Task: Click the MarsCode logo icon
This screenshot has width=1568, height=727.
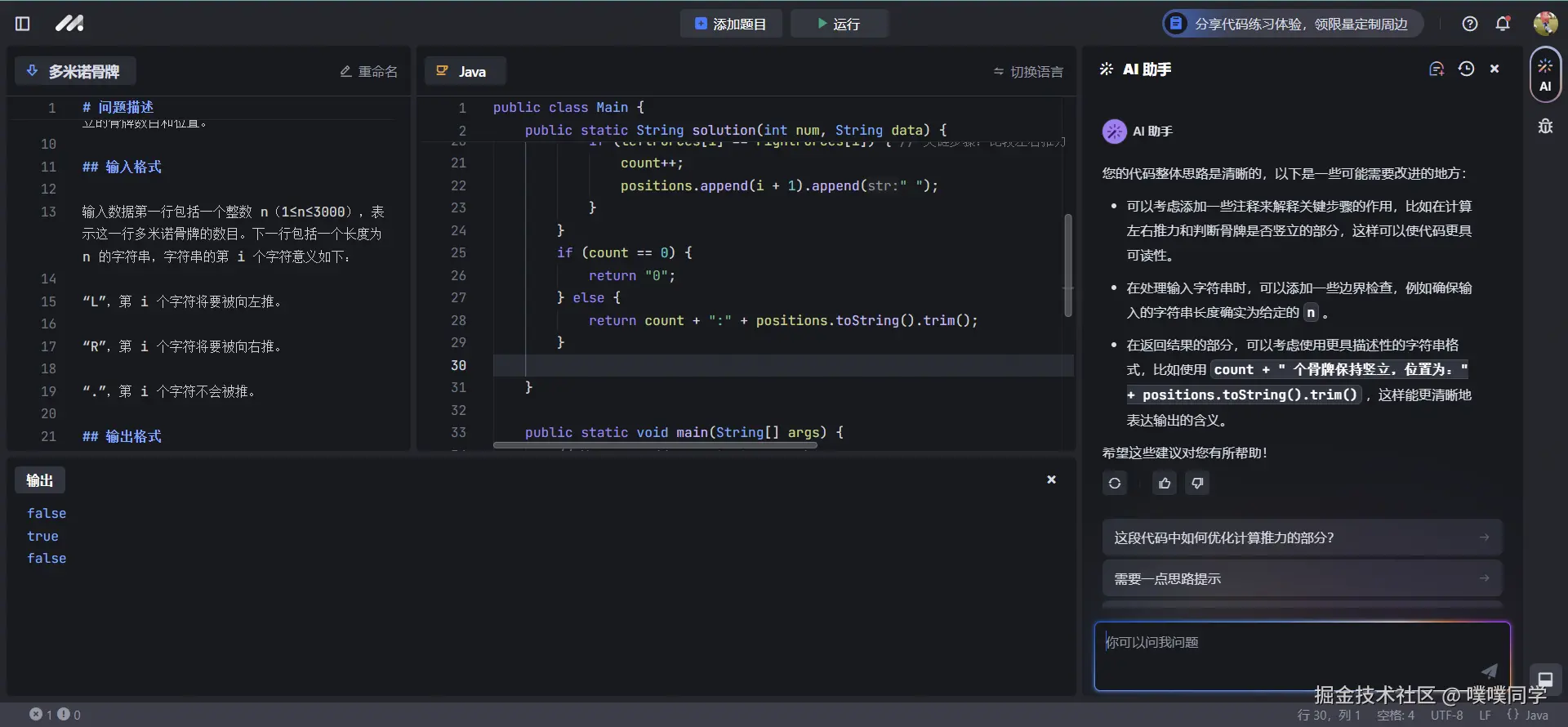Action: (69, 24)
